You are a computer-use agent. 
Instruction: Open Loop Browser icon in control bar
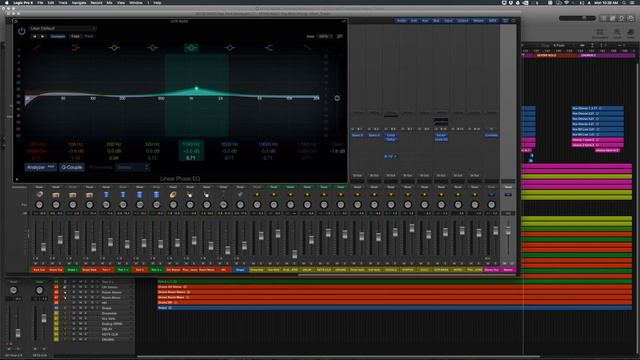(x=622, y=18)
